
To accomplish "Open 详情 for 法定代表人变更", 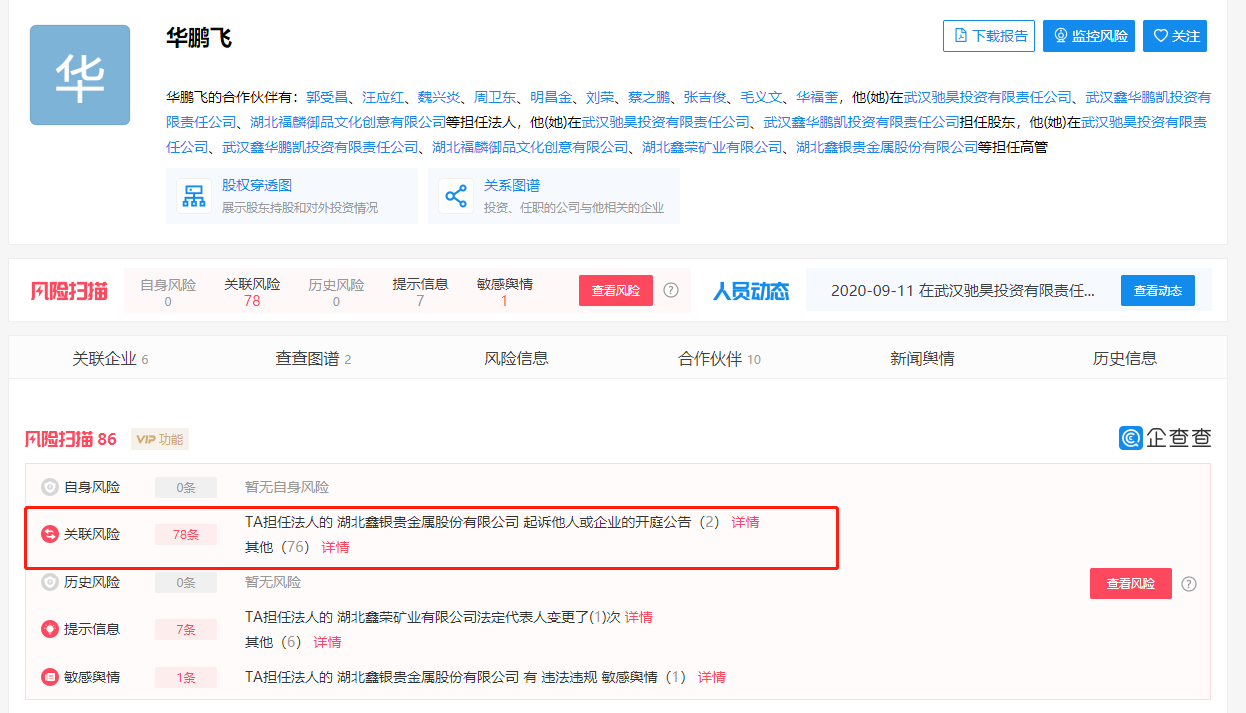I will 639,617.
